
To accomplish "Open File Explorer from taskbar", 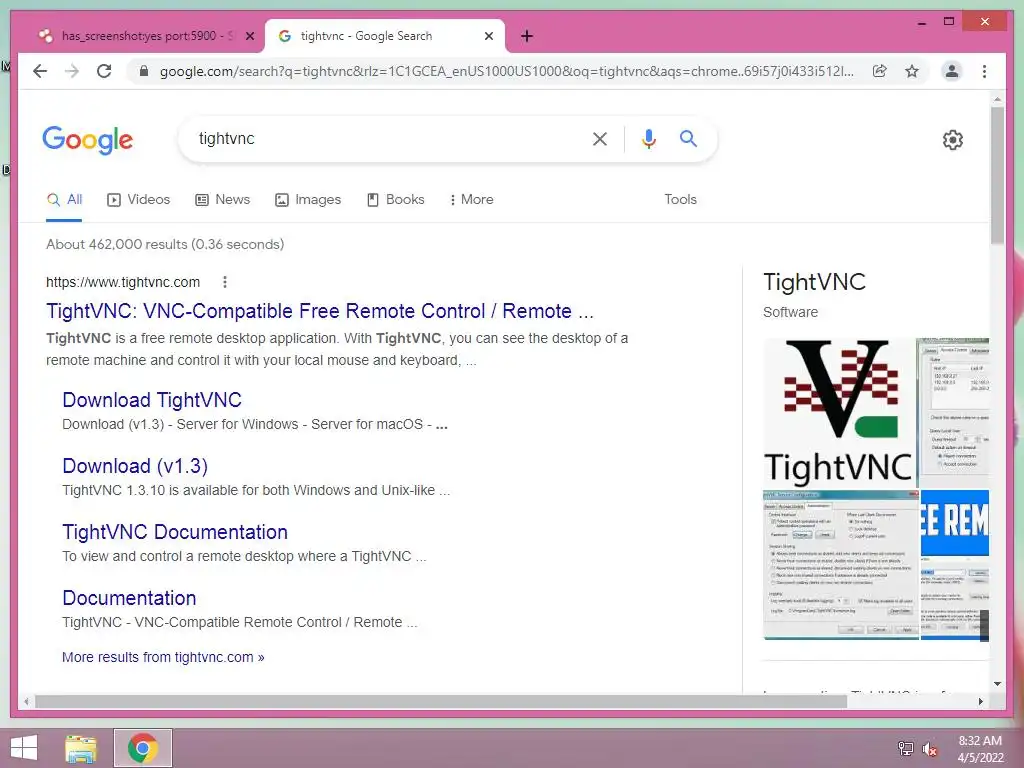I will (x=81, y=748).
